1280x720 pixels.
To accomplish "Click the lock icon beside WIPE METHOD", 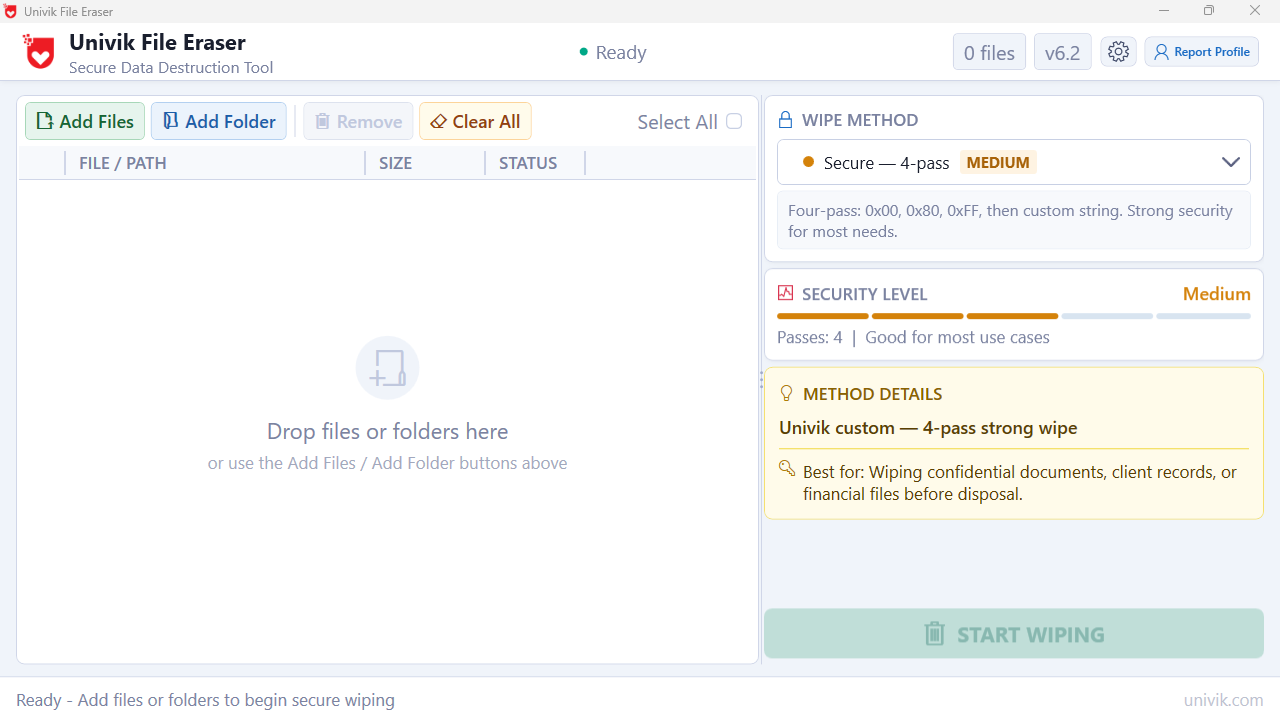I will pos(786,119).
